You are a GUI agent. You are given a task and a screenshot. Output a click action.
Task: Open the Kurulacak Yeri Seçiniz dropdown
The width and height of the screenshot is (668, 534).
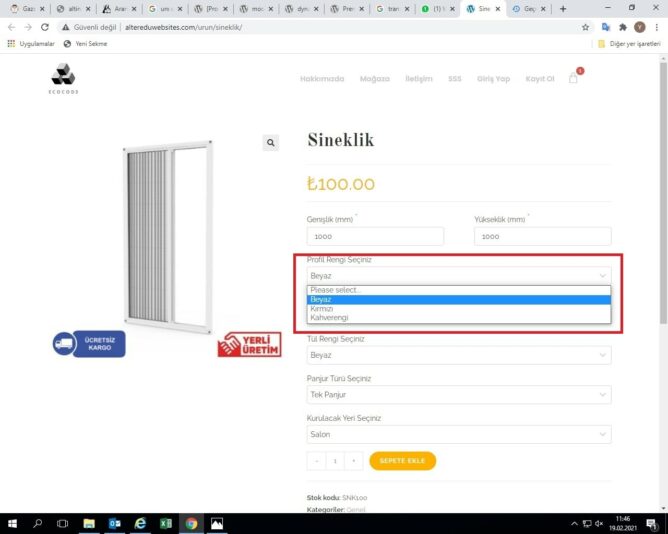pyautogui.click(x=459, y=434)
